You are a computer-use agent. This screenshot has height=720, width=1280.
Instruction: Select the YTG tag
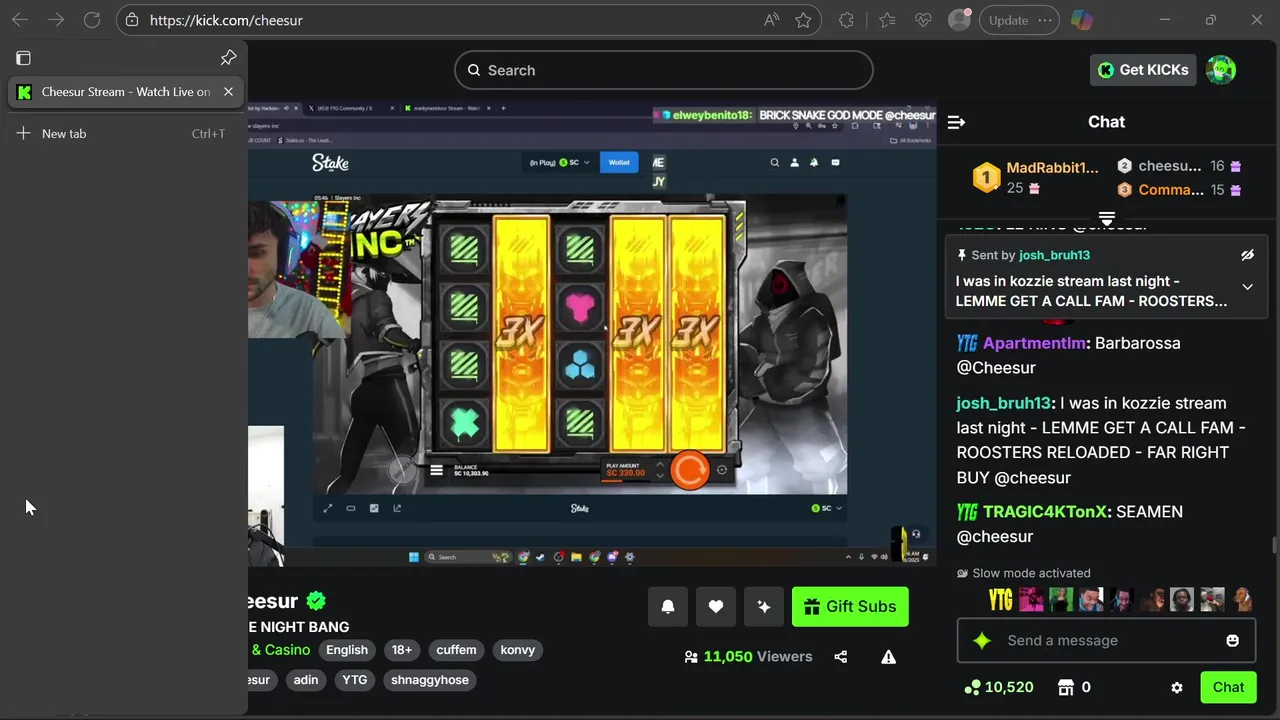click(x=355, y=680)
